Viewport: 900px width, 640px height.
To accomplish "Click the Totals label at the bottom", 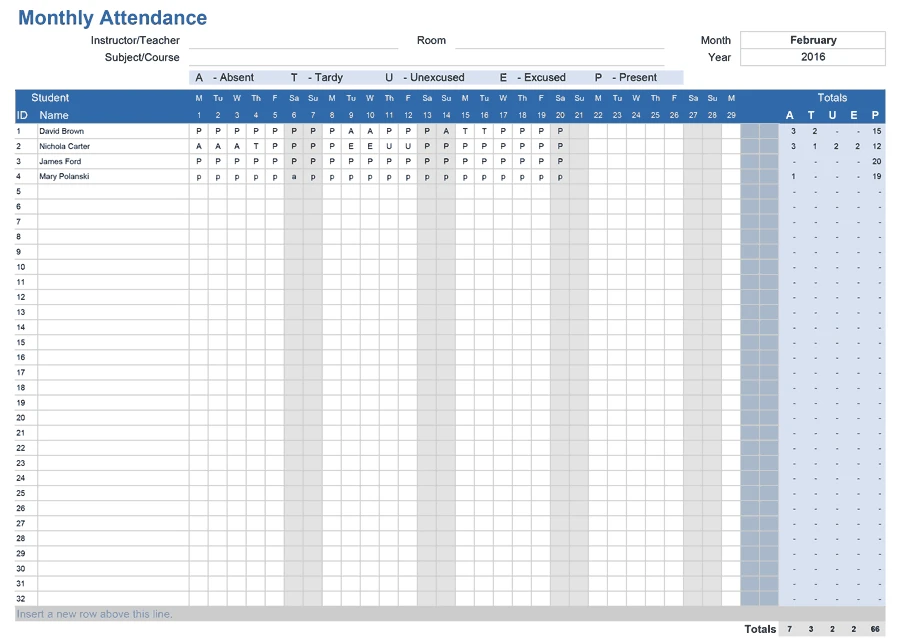I will coord(759,628).
